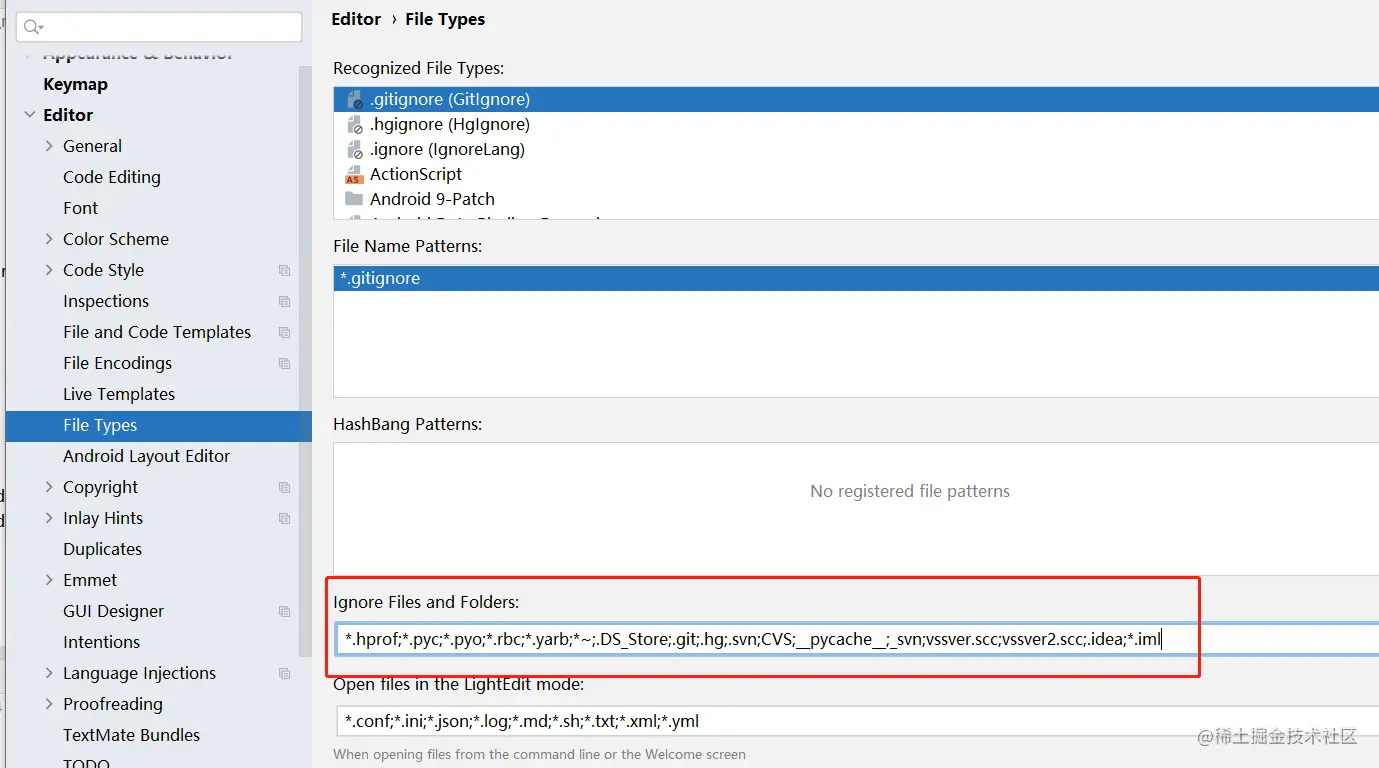Open GUI Designer settings

113,611
